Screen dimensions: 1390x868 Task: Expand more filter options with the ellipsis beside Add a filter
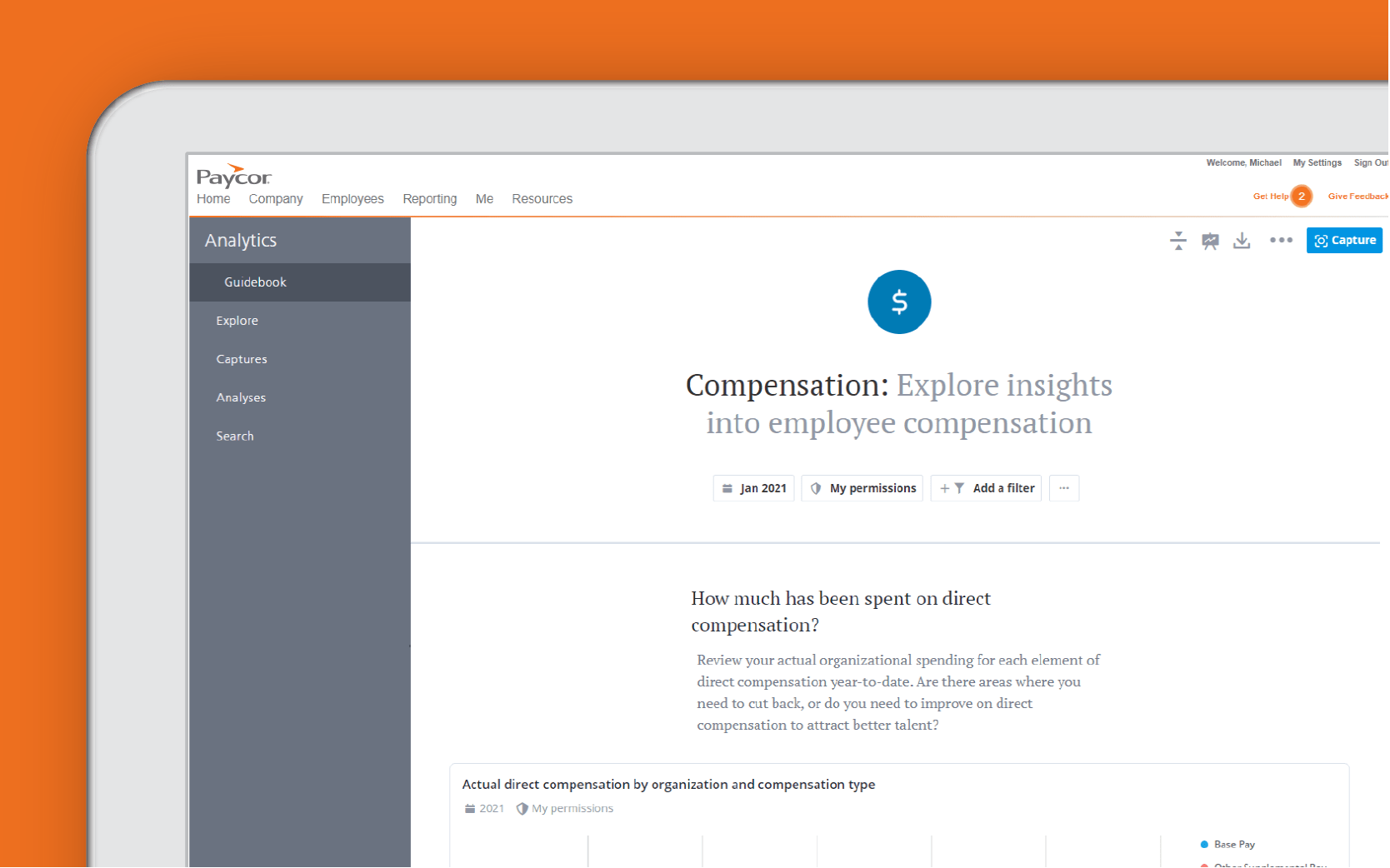pos(1064,488)
